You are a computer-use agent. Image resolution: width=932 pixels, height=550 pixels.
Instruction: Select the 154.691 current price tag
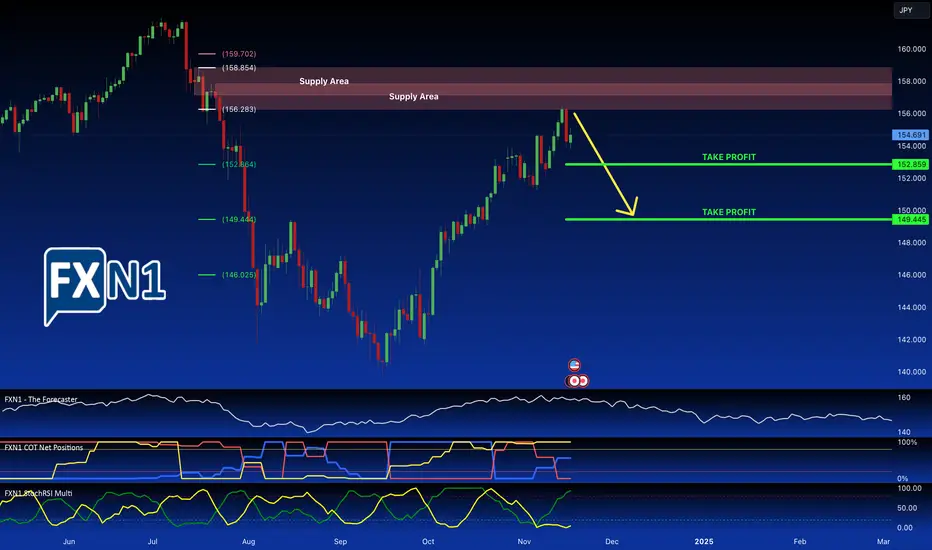(x=911, y=135)
